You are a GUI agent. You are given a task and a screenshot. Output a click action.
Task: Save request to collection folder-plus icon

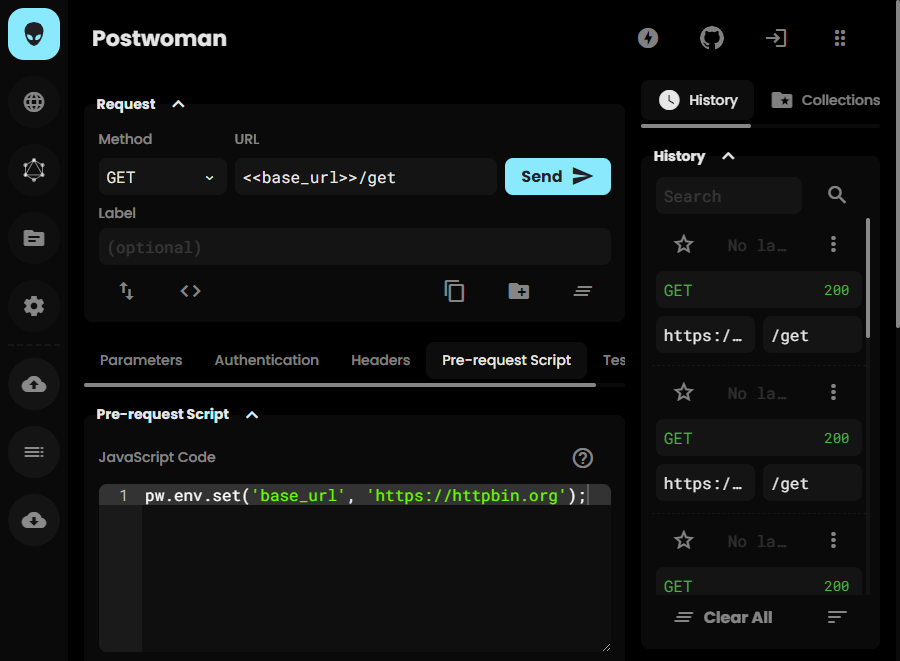click(519, 291)
